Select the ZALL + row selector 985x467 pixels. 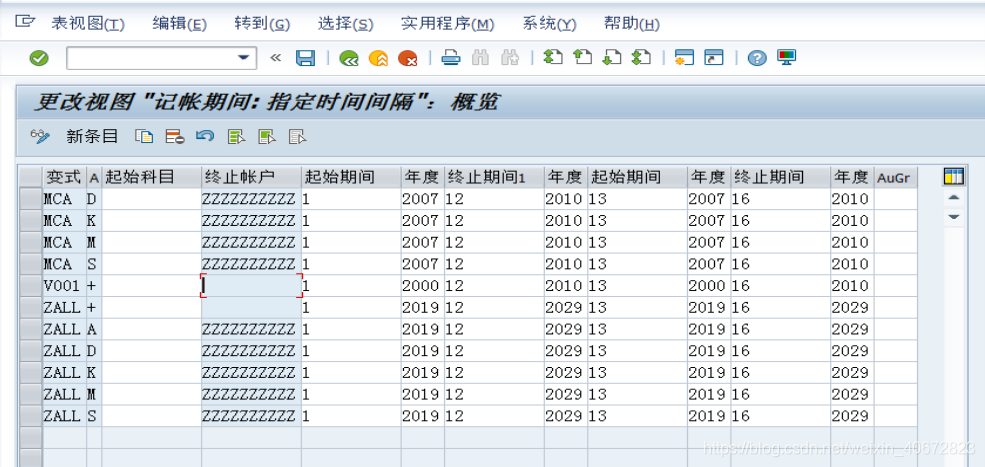click(31, 307)
